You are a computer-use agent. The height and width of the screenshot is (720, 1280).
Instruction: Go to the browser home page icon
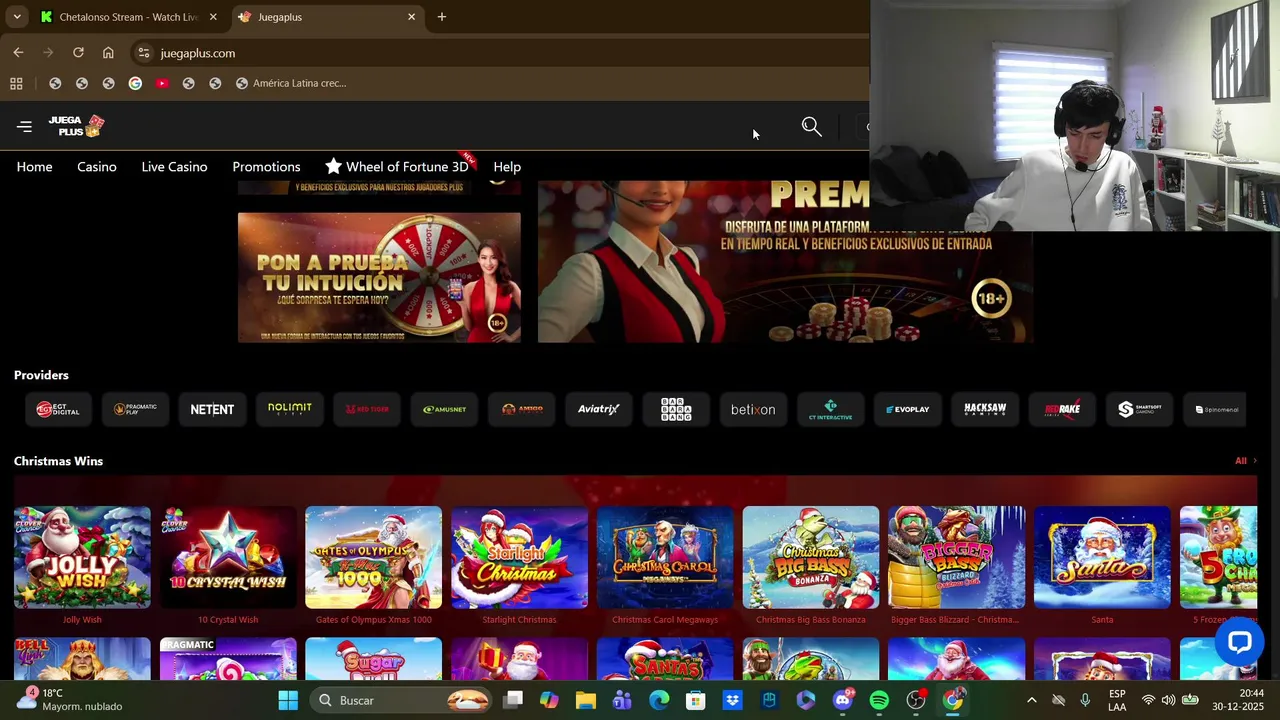[x=108, y=53]
